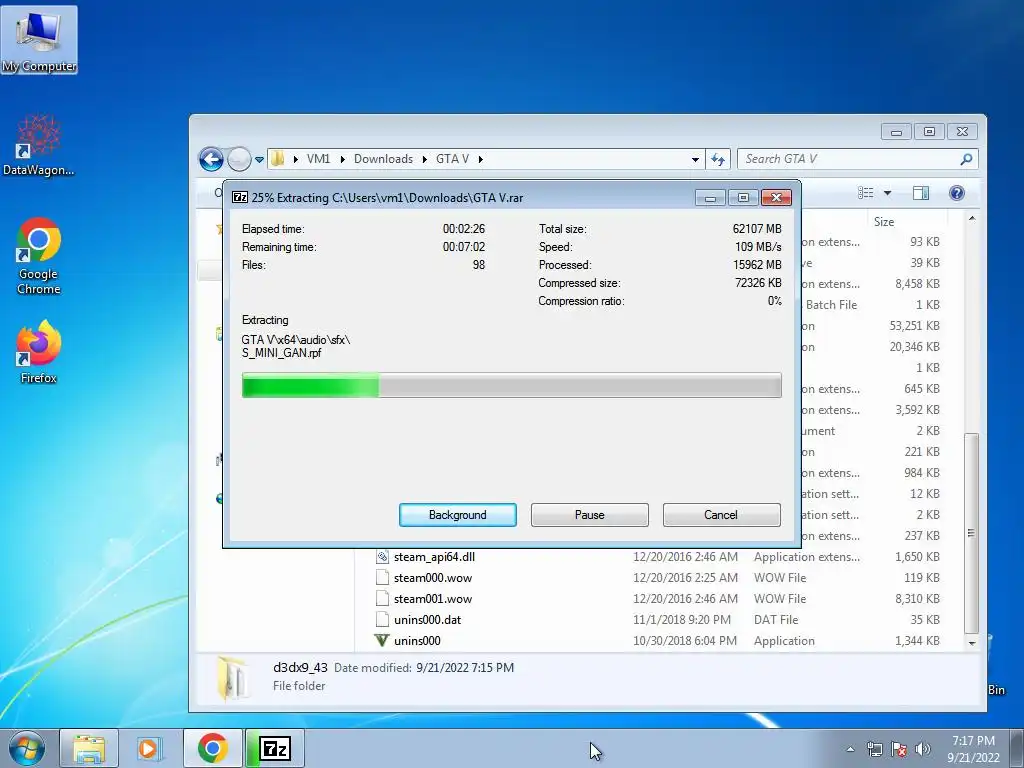
Task: Show hidden system tray icons
Action: 850,749
